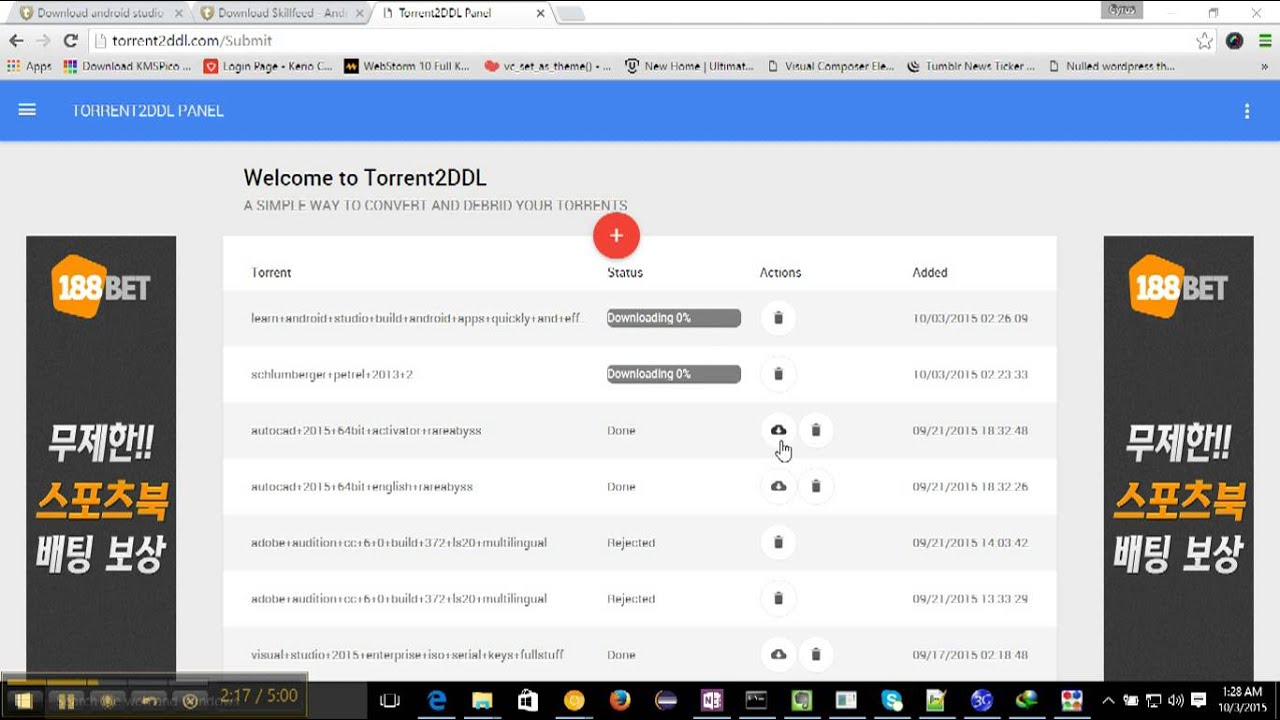The image size is (1280, 720).
Task: Adjust volume via the tray speaker icon
Action: (x=1175, y=700)
